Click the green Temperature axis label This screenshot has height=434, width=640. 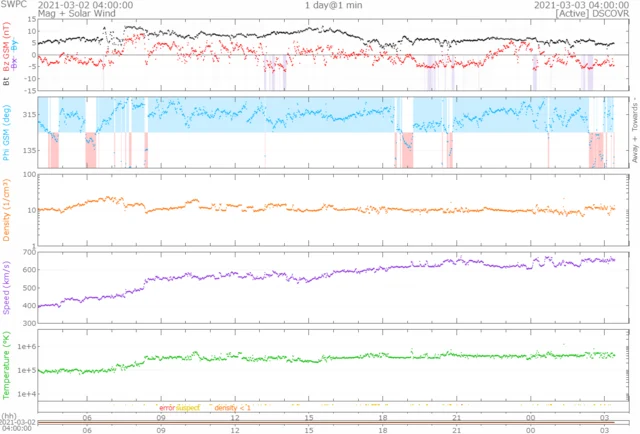(x=9, y=370)
